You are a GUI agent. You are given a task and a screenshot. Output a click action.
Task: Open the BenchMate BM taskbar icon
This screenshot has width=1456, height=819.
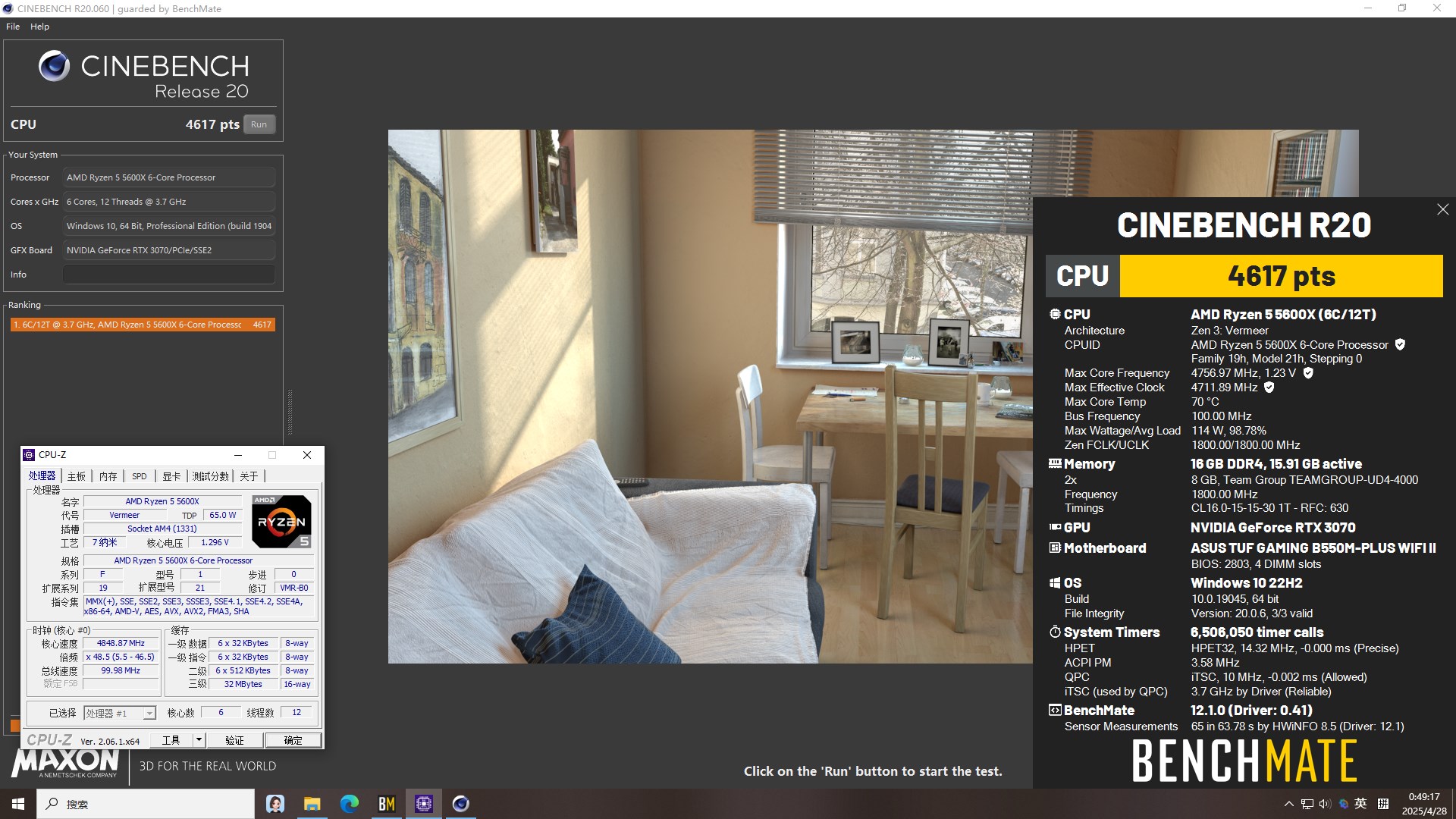tap(386, 804)
